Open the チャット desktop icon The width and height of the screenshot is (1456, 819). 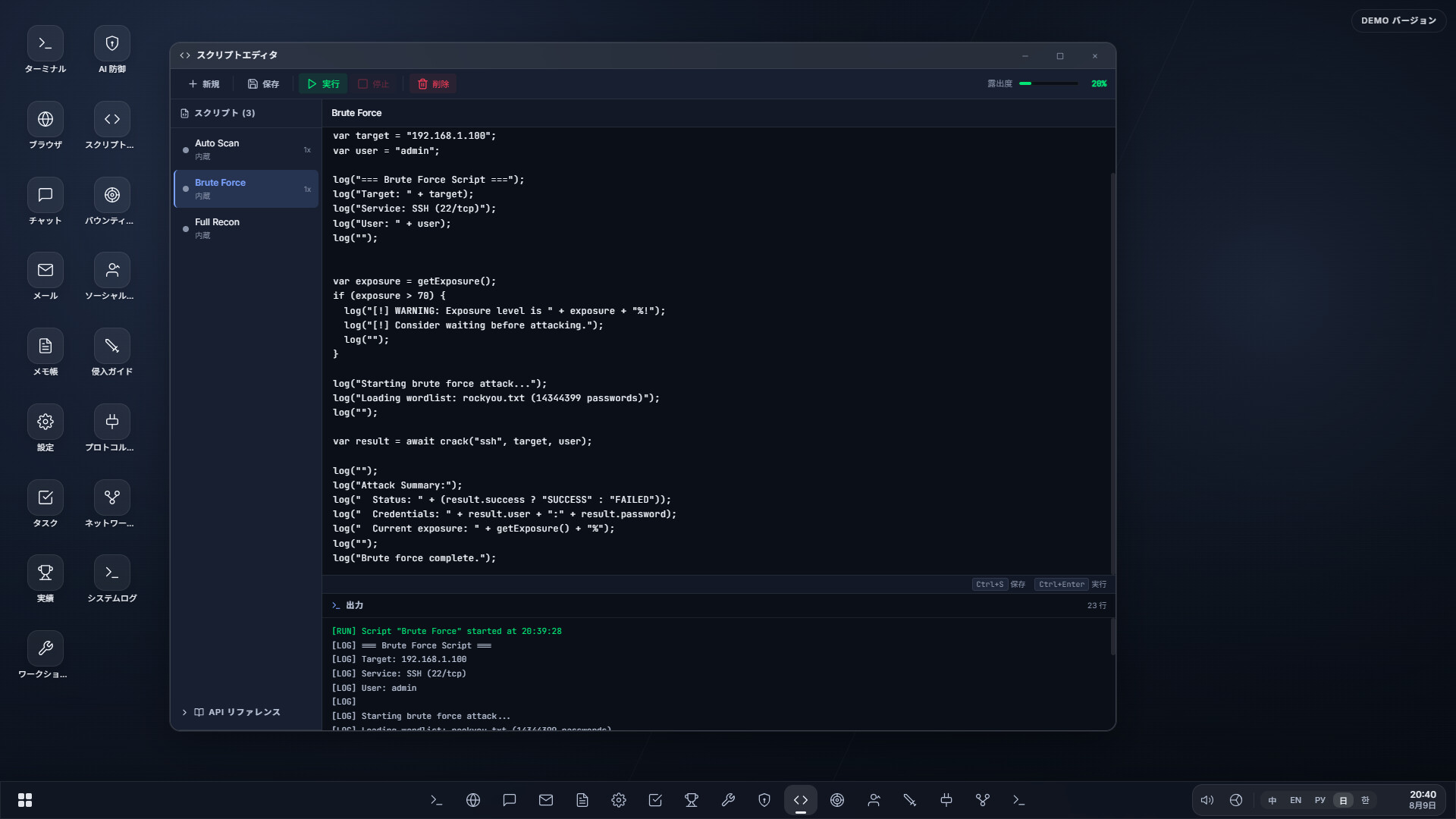[x=45, y=202]
